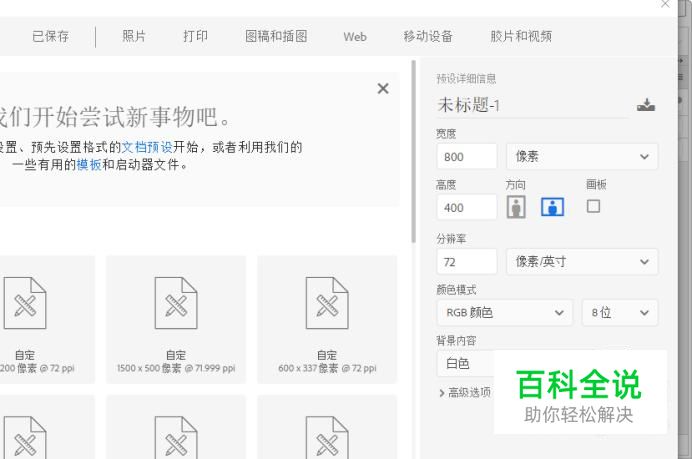692x459 pixels.
Task: Click the document name 未标题-1 field
Action: (532, 105)
